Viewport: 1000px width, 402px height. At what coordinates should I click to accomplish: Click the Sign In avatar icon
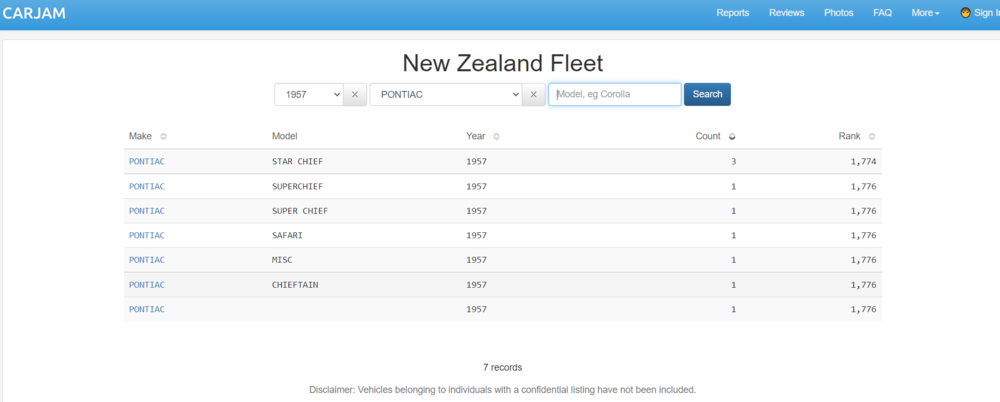tap(966, 13)
